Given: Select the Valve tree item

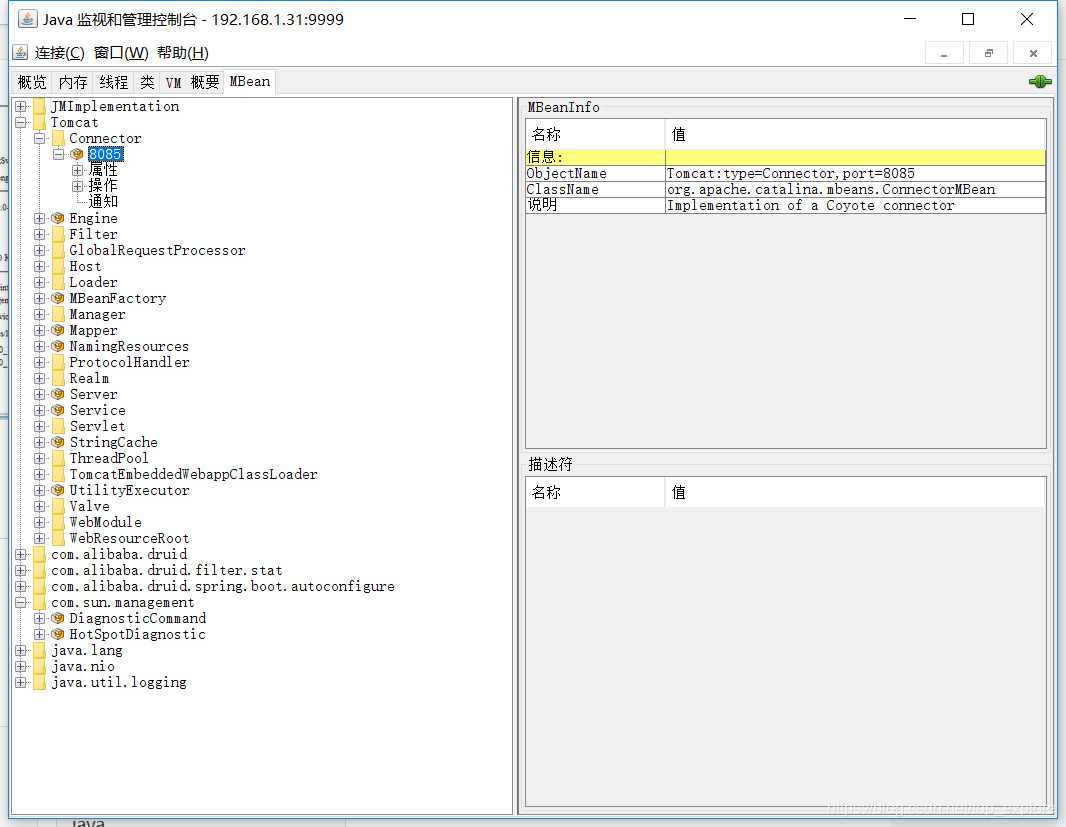Looking at the screenshot, I should [89, 506].
